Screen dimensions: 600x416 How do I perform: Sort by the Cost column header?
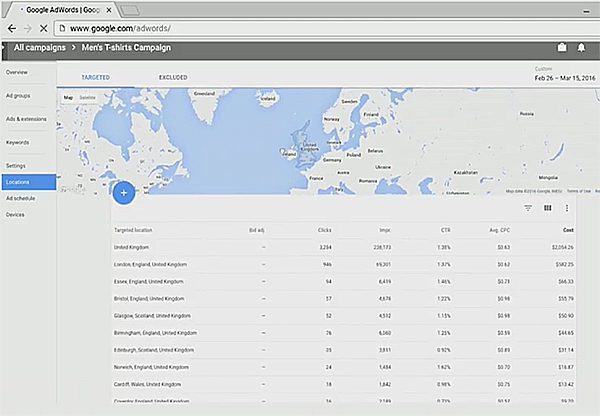coord(568,230)
